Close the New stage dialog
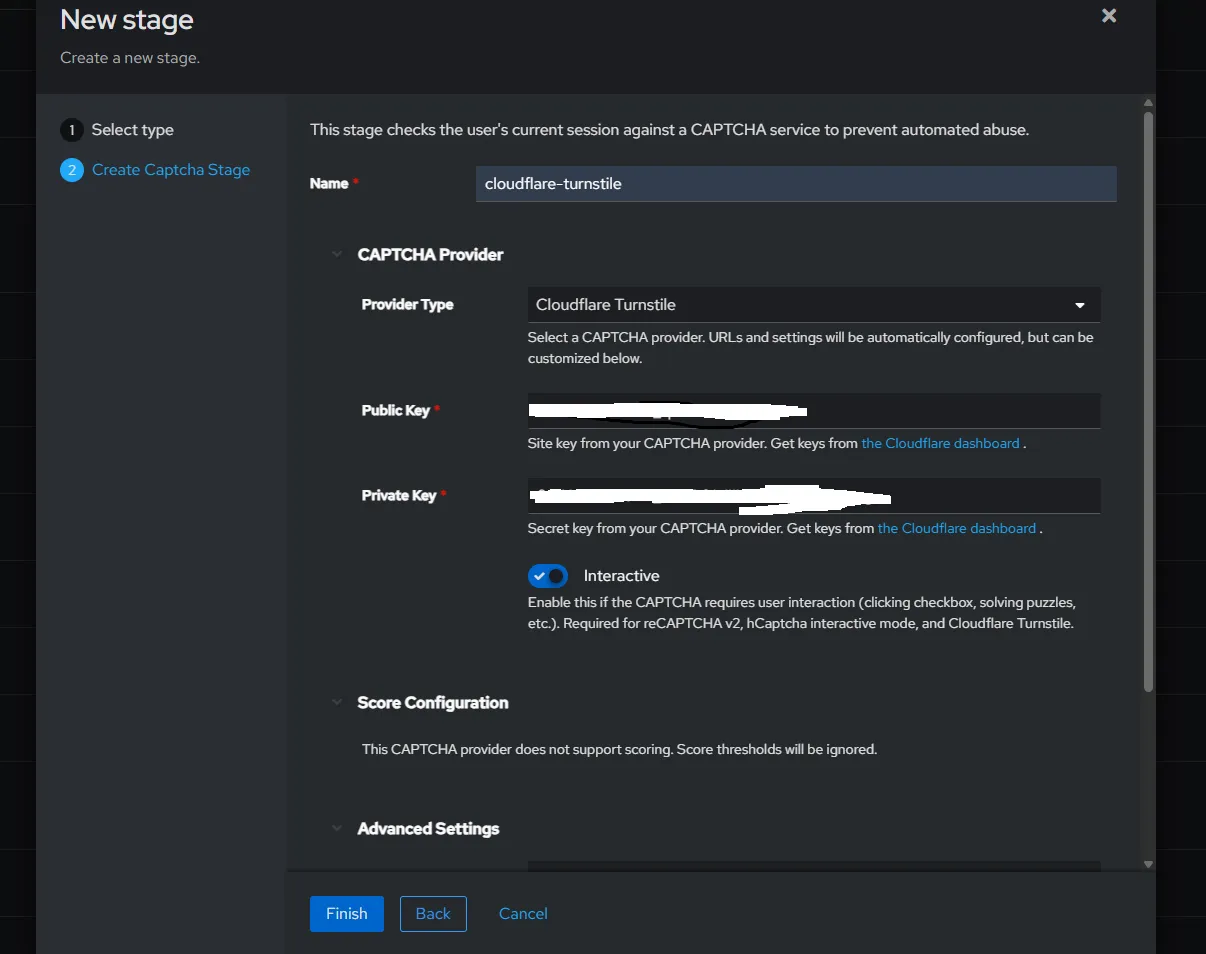This screenshot has width=1206, height=954. click(1108, 16)
